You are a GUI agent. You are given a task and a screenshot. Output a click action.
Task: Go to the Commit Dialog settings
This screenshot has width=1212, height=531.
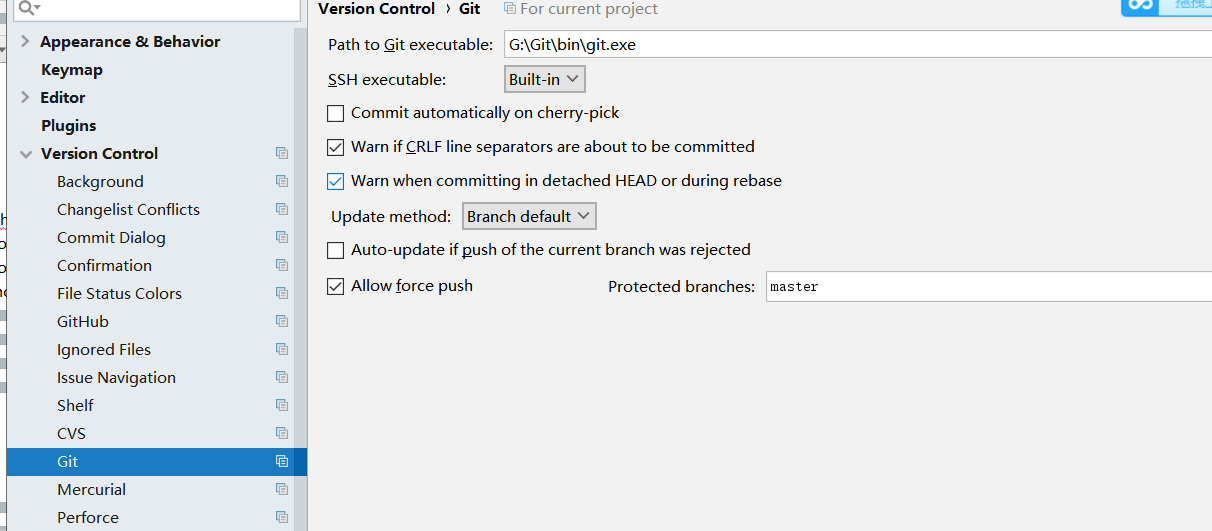[111, 237]
